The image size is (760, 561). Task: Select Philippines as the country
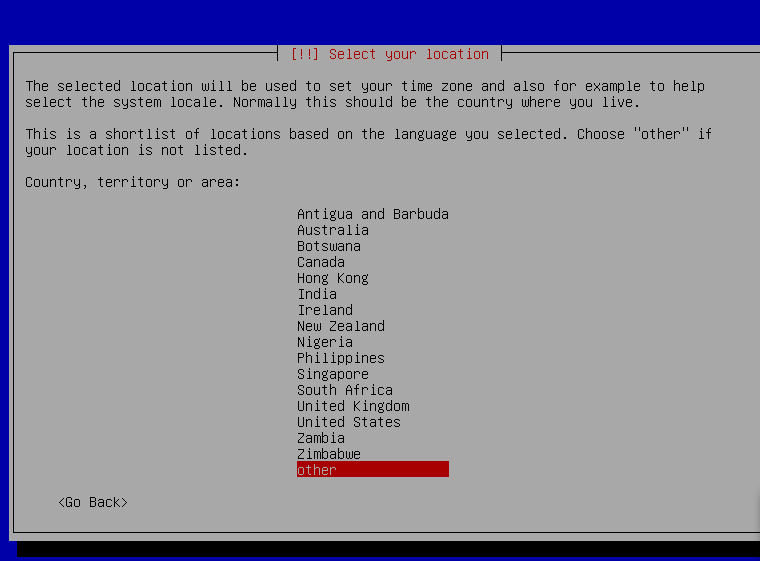click(341, 358)
